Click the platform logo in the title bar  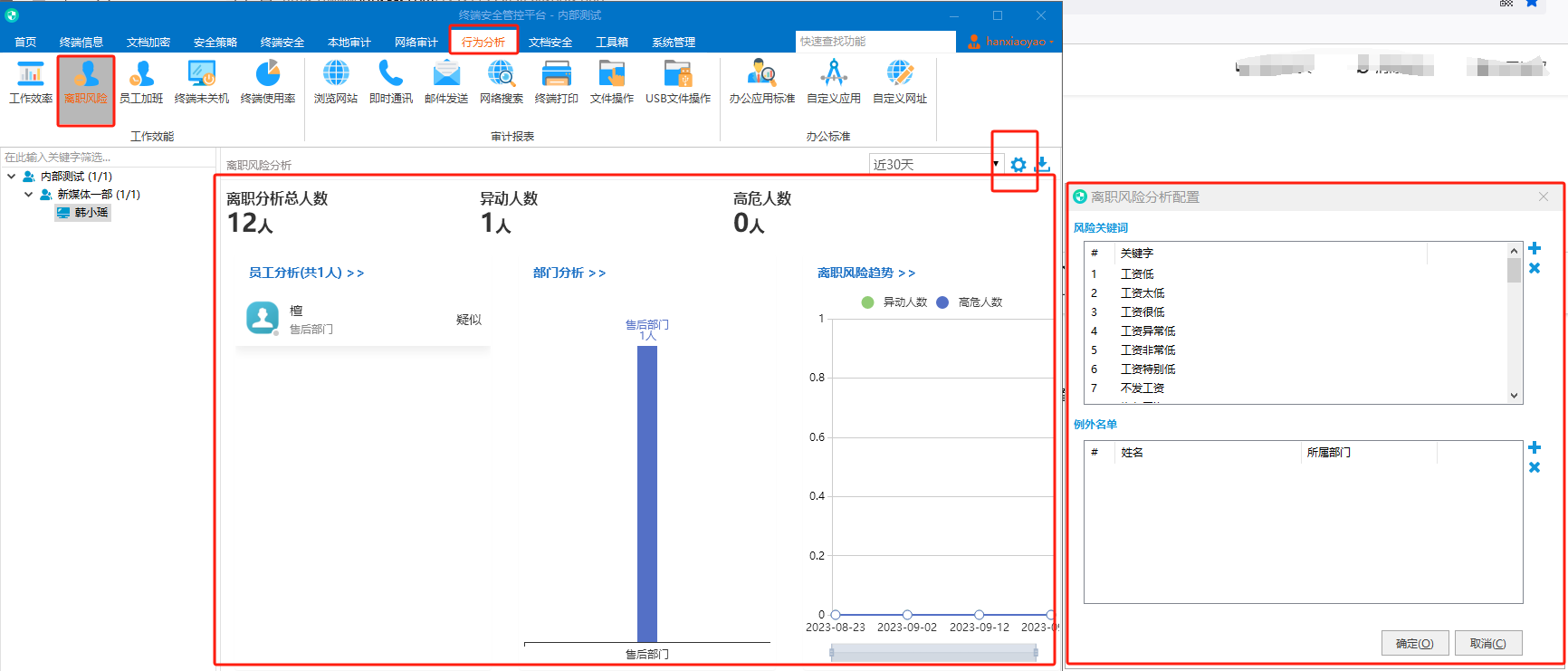tap(12, 14)
